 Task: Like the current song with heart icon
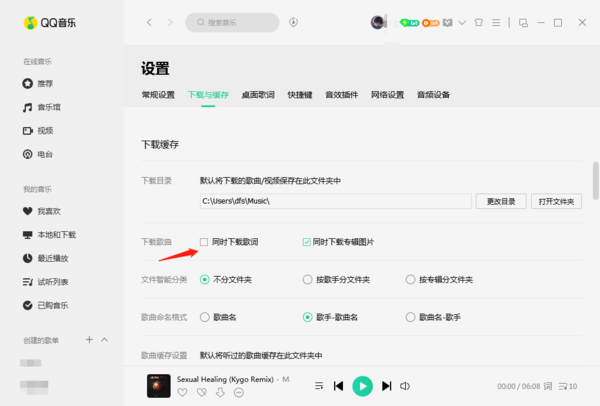(182, 393)
